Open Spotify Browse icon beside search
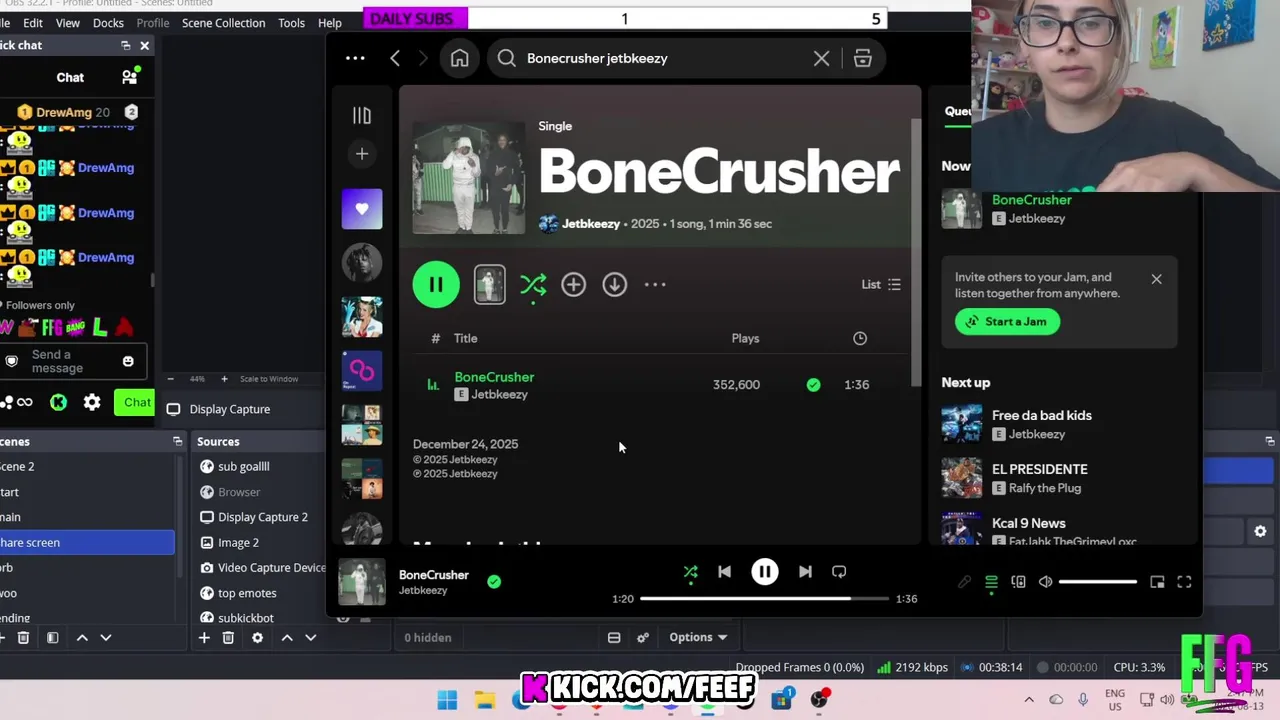The width and height of the screenshot is (1280, 720). pyautogui.click(x=863, y=58)
